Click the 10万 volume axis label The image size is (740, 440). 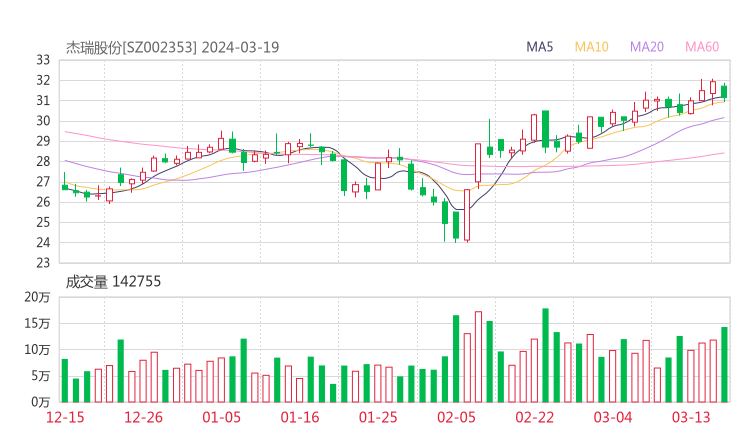pyautogui.click(x=37, y=350)
